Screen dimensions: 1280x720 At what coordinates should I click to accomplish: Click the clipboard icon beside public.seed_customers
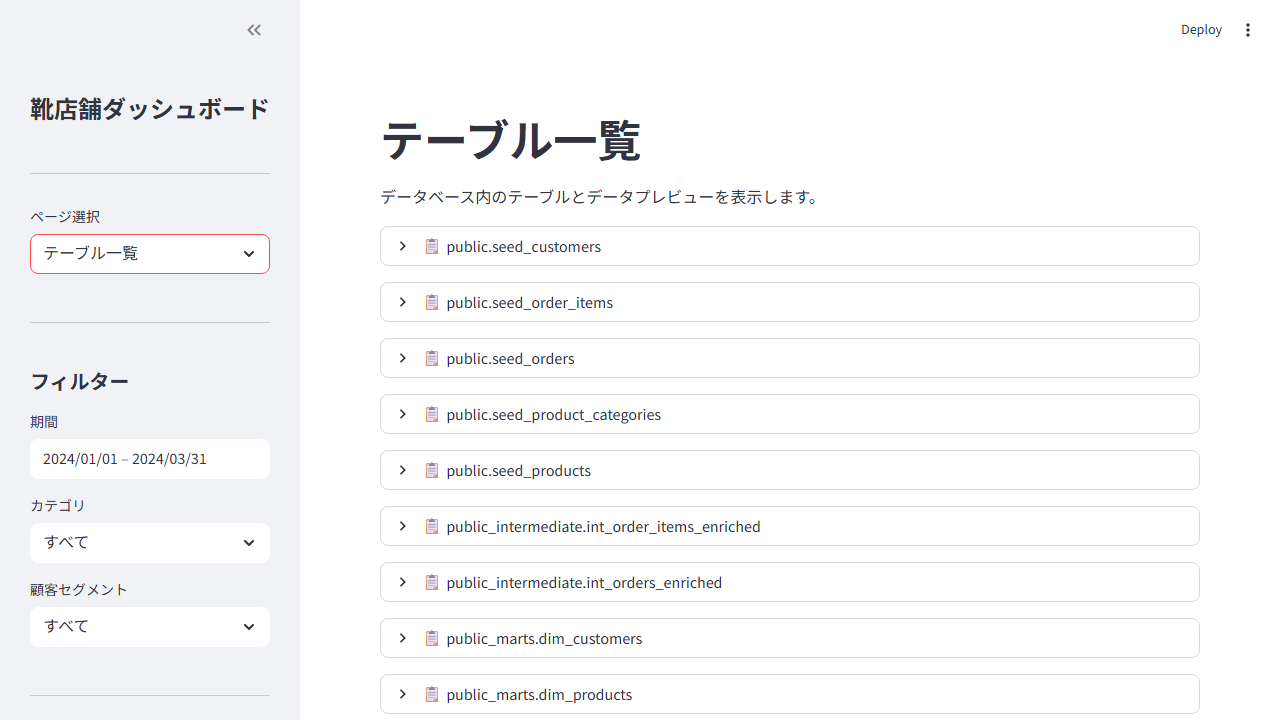click(x=432, y=246)
